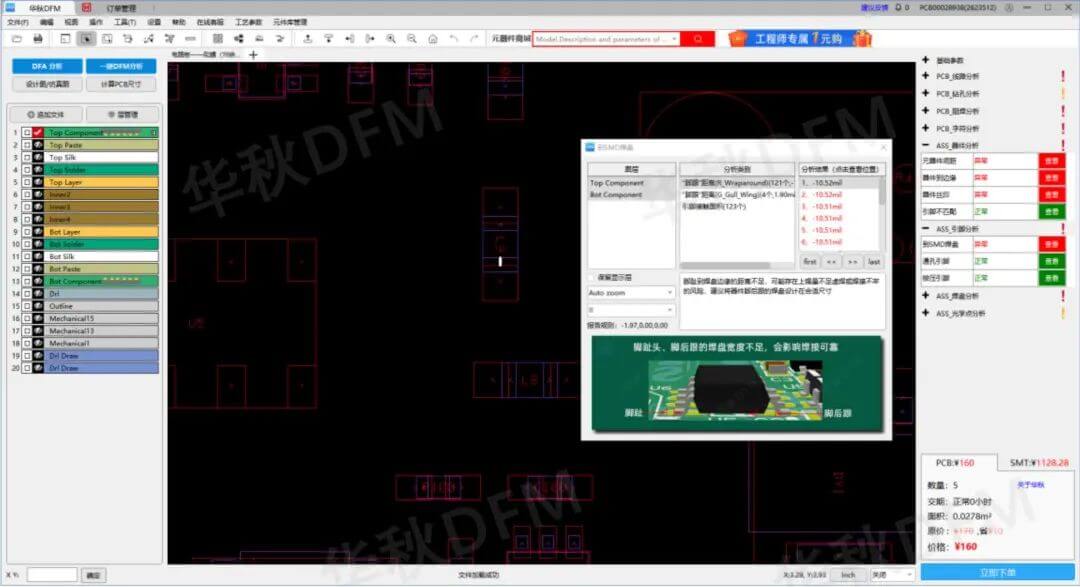Viewport: 1080px width, 587px height.
Task: Toggle visibility eye of Outline layer
Action: point(38,306)
